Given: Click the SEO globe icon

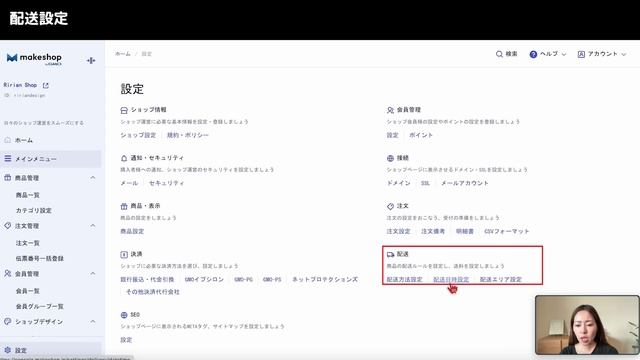Looking at the screenshot, I should point(124,315).
